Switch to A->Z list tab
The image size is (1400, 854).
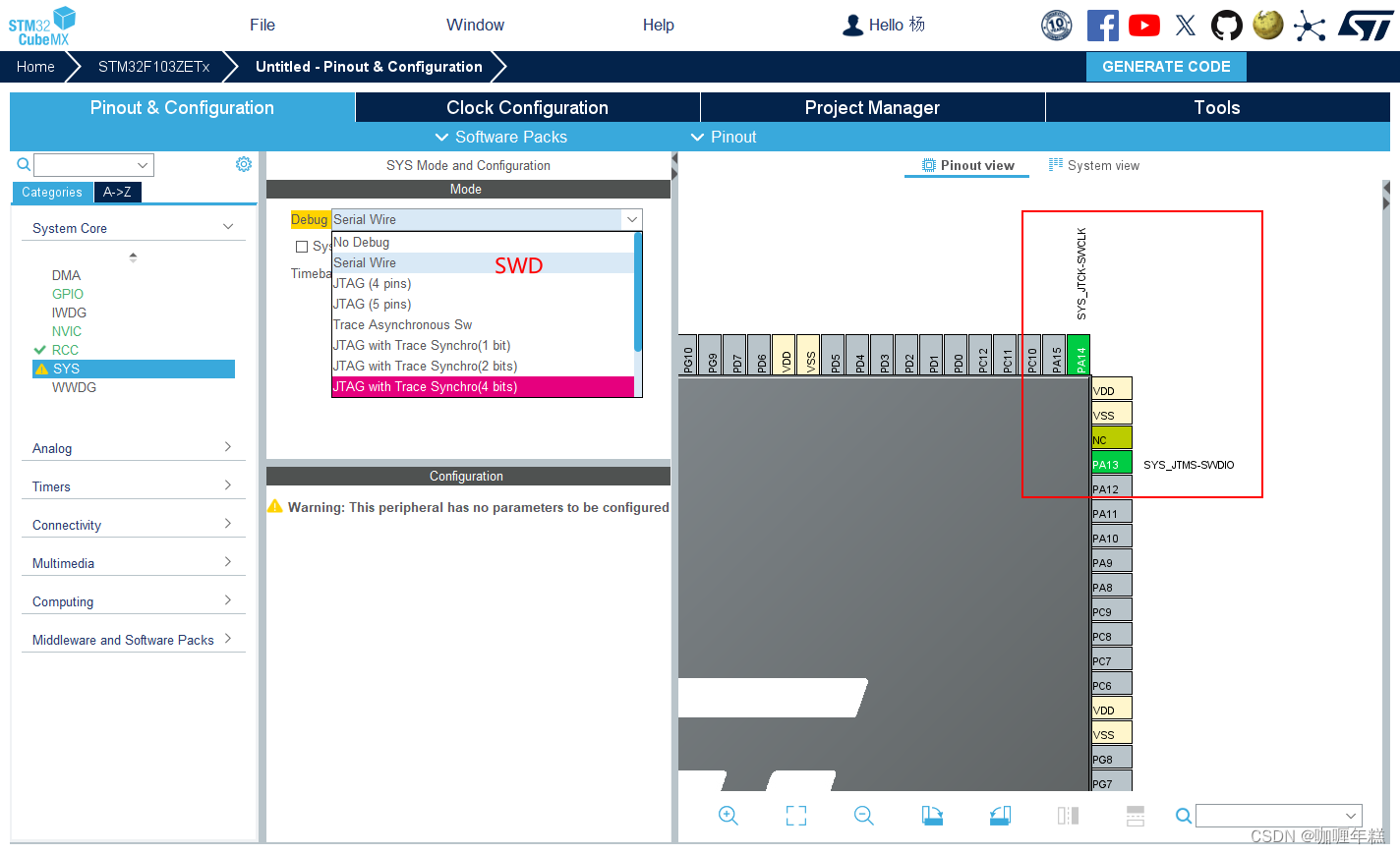pyautogui.click(x=117, y=192)
